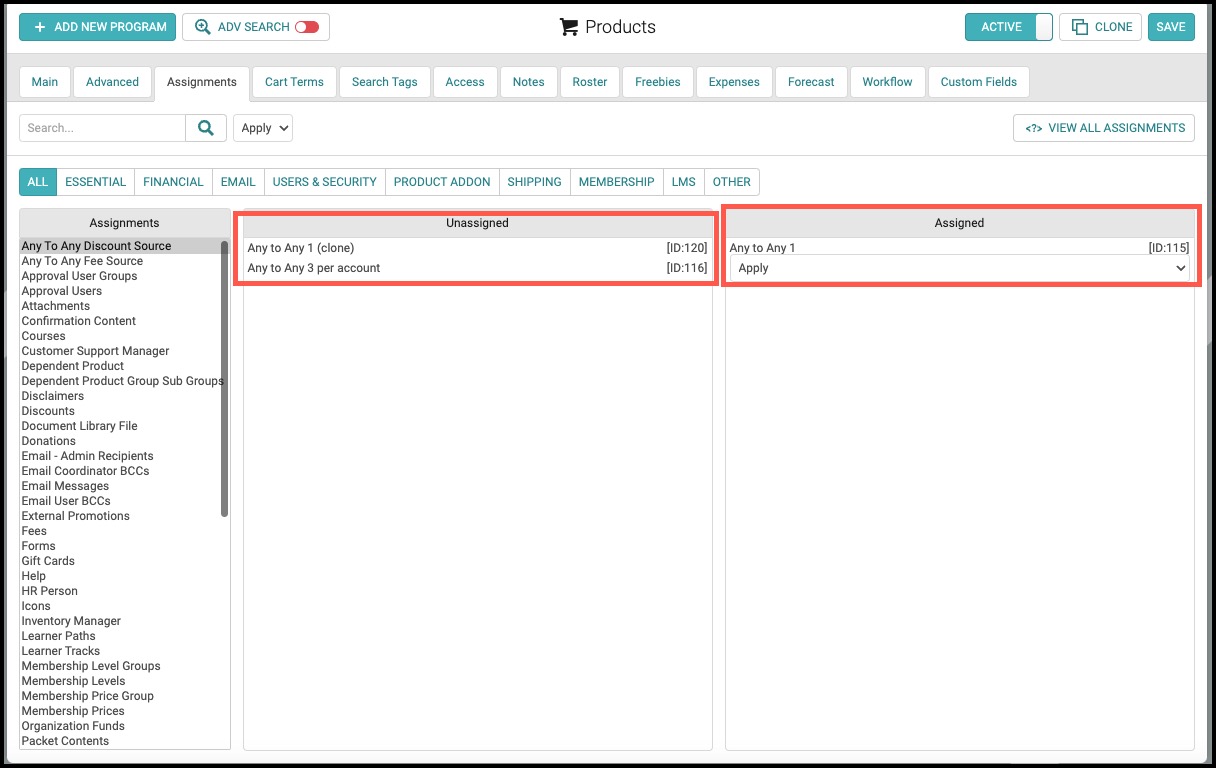The image size is (1216, 768).
Task: Click the shopping cart Products icon
Action: point(569,27)
